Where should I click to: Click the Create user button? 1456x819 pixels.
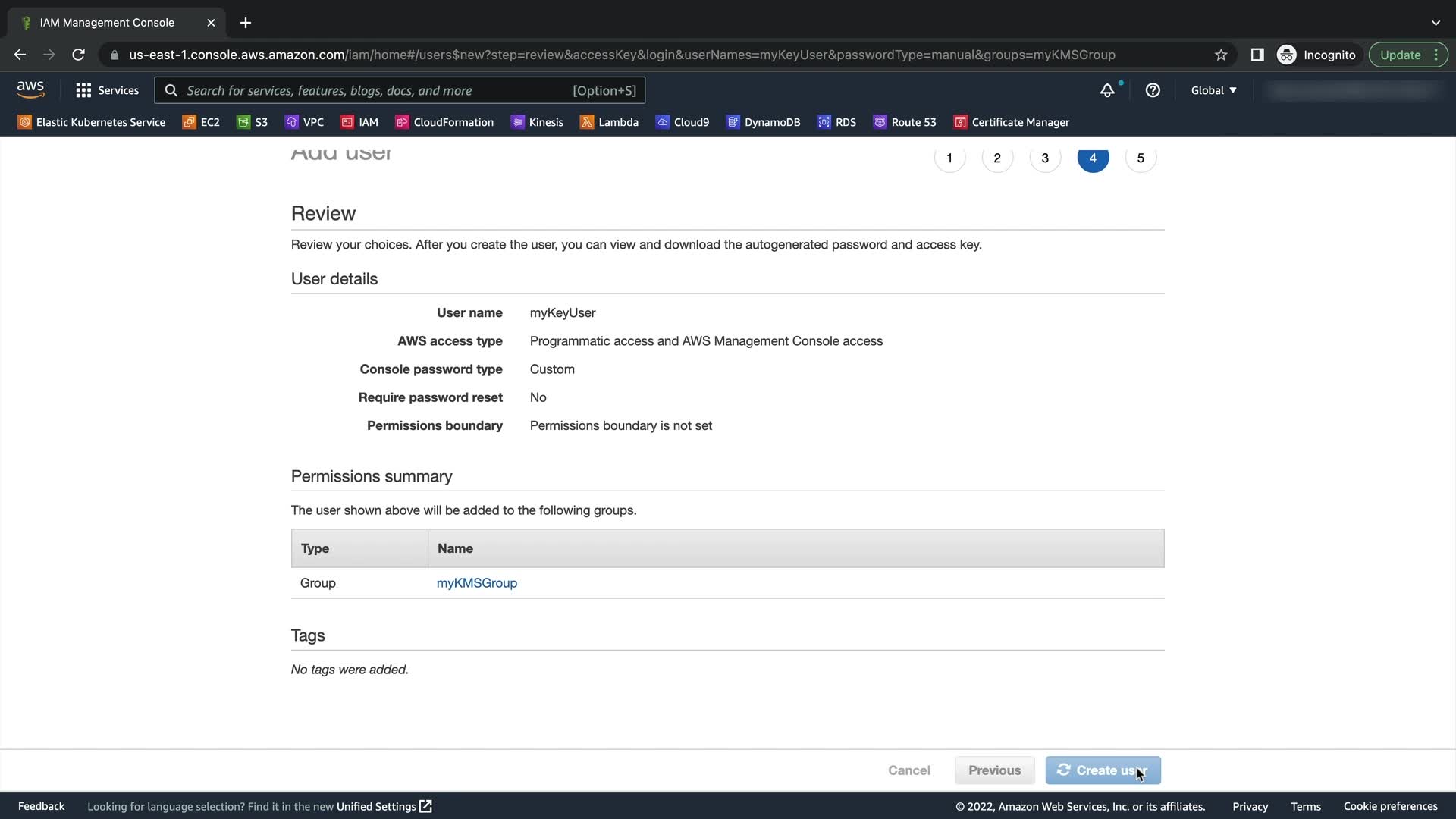click(x=1103, y=770)
